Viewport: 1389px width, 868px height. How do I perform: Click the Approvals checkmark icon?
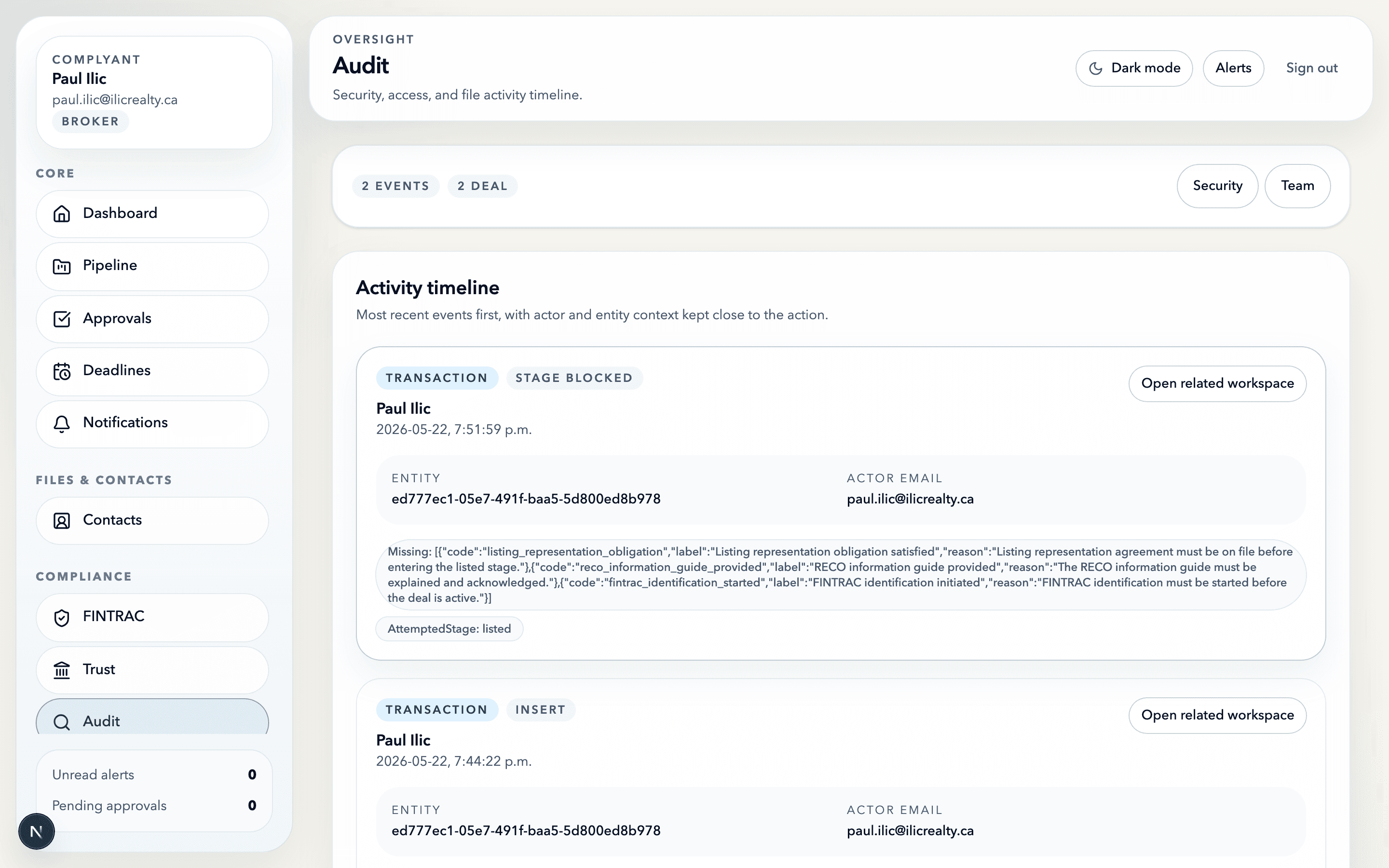coord(61,319)
